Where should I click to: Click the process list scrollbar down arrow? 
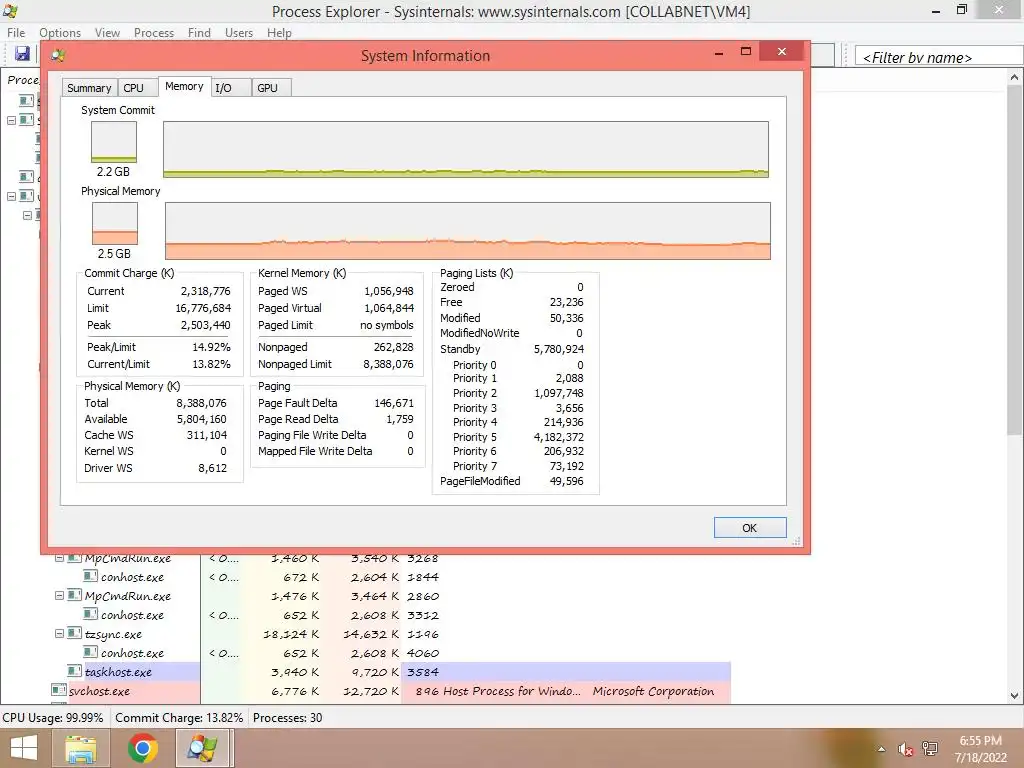1014,696
